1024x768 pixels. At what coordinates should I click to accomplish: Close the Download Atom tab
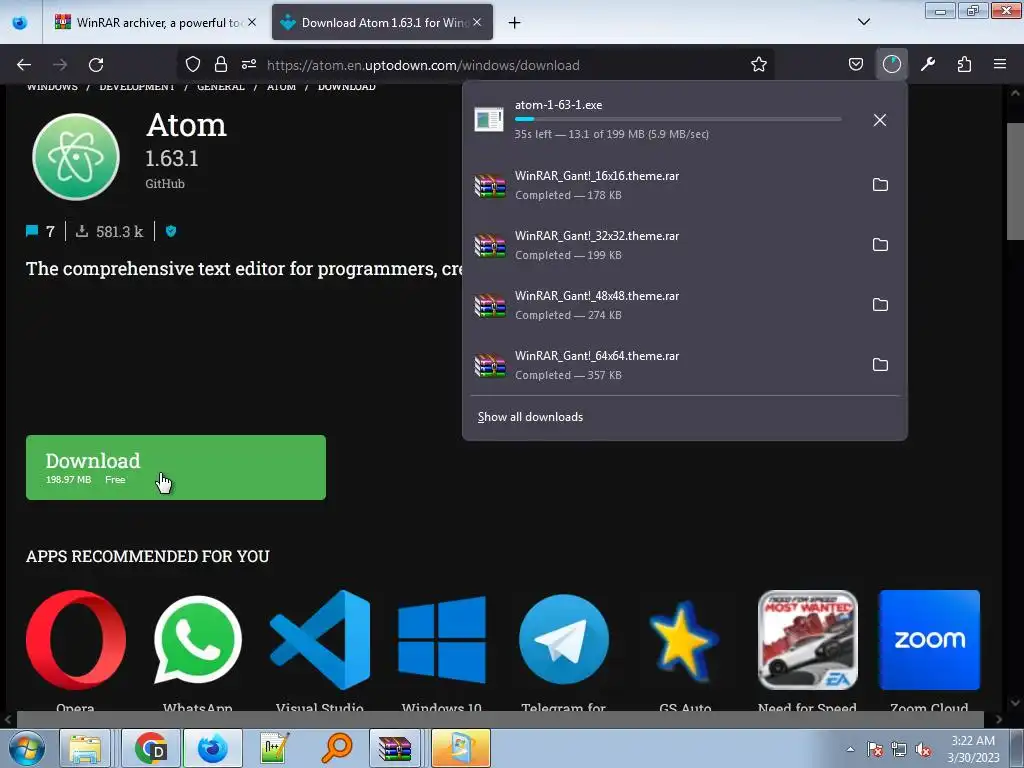coord(477,22)
